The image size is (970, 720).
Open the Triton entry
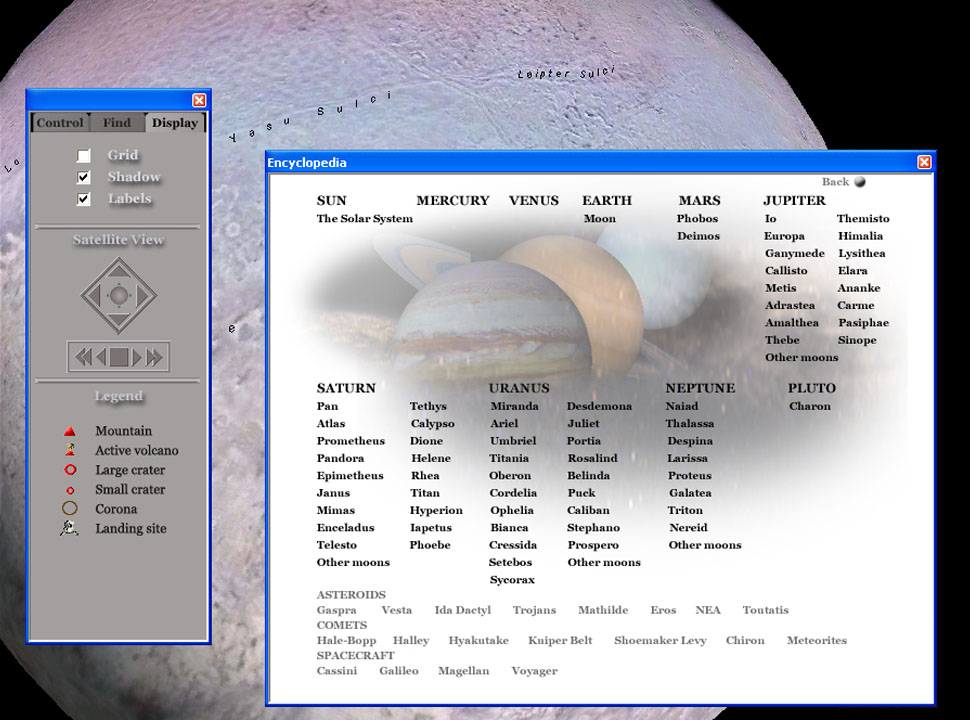[685, 510]
